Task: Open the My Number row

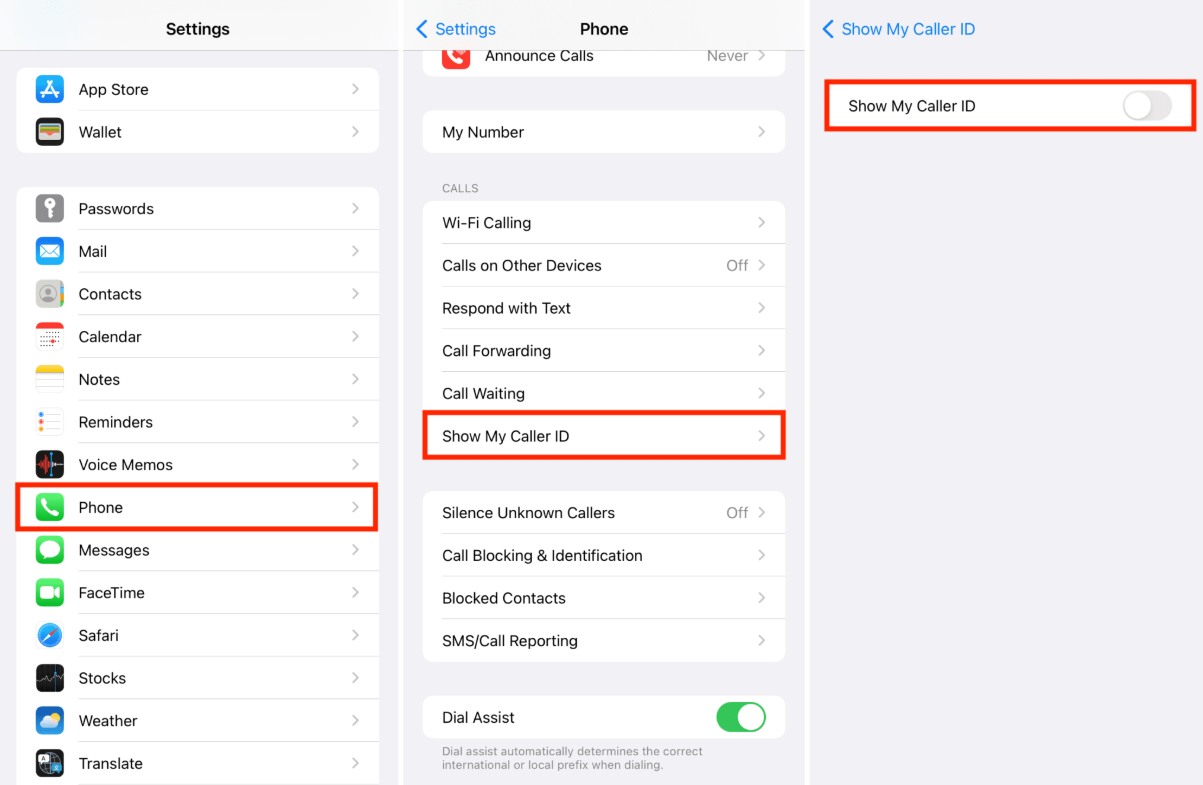Action: click(603, 132)
